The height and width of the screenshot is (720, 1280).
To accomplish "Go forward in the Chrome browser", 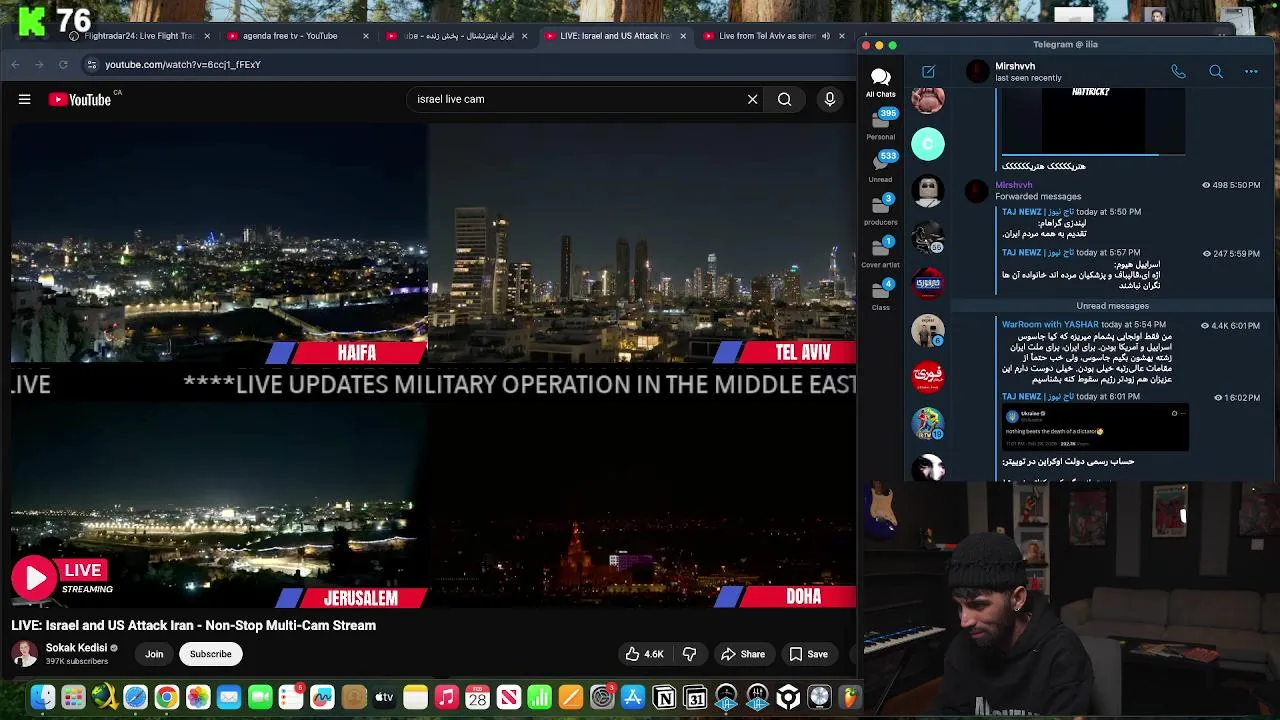I will pos(39,64).
